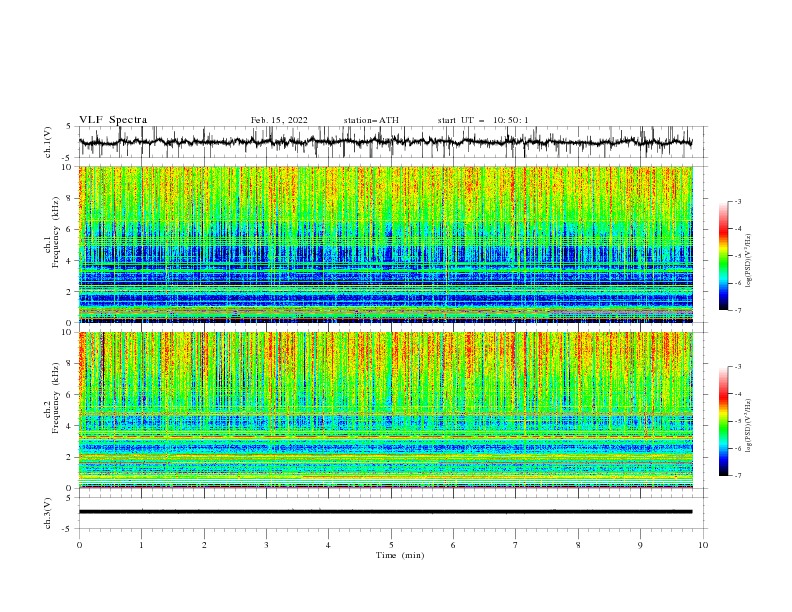
Task: Click the "ch.3(V)" axis label
Action: pyautogui.click(x=48, y=513)
